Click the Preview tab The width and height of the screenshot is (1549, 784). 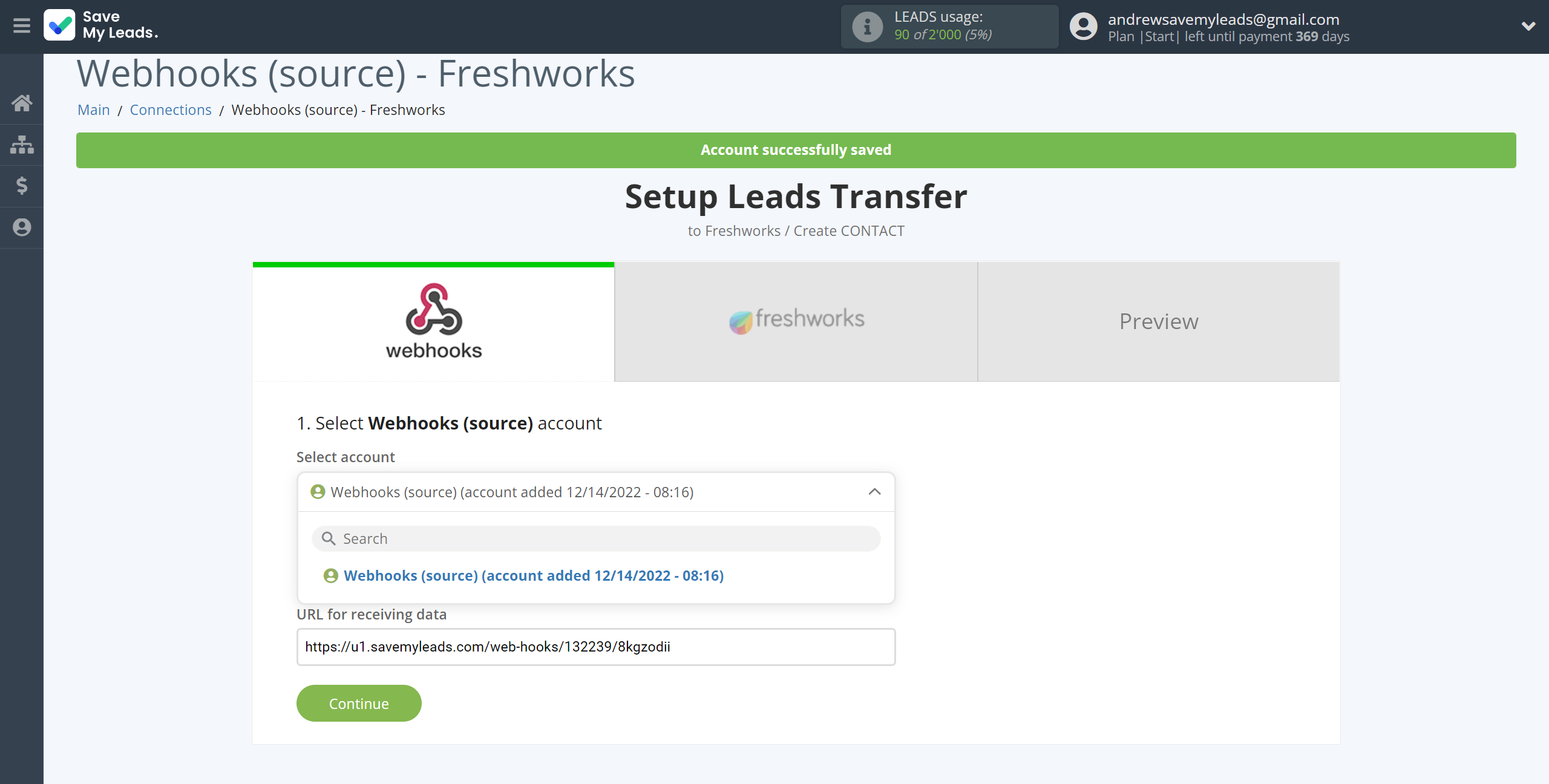coord(1159,321)
